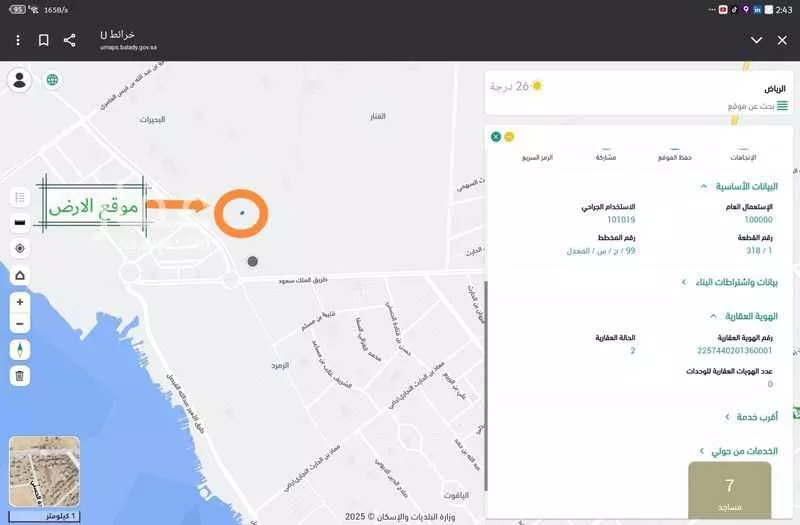Click the trash delete icon on map
Screen dimensions: 800x525
tap(20, 376)
